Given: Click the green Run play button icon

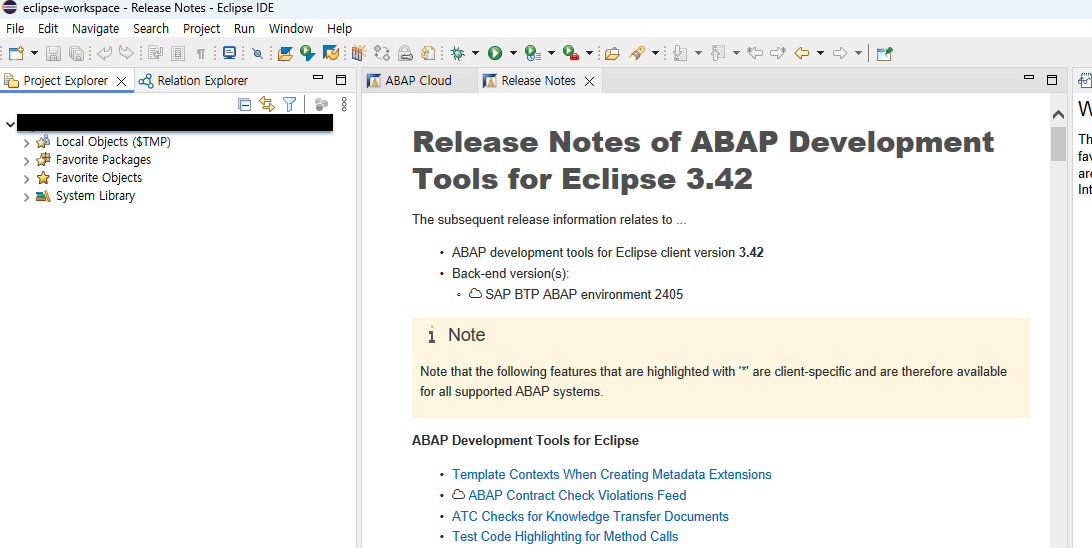Looking at the screenshot, I should tap(495, 53).
